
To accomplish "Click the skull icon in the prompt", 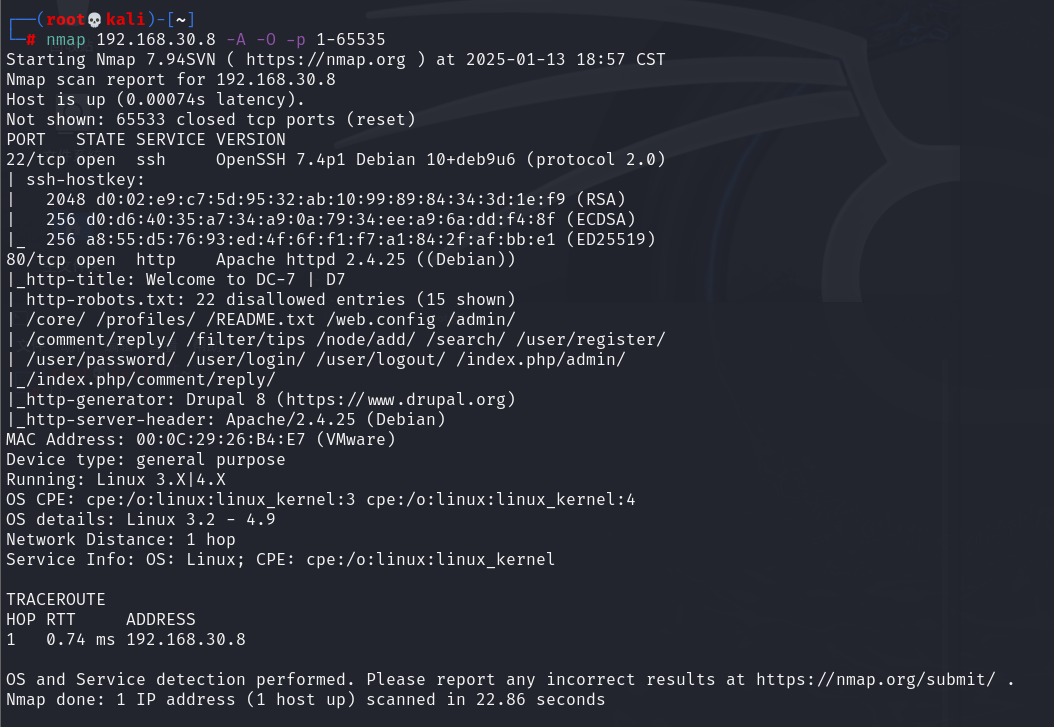I will [x=95, y=19].
